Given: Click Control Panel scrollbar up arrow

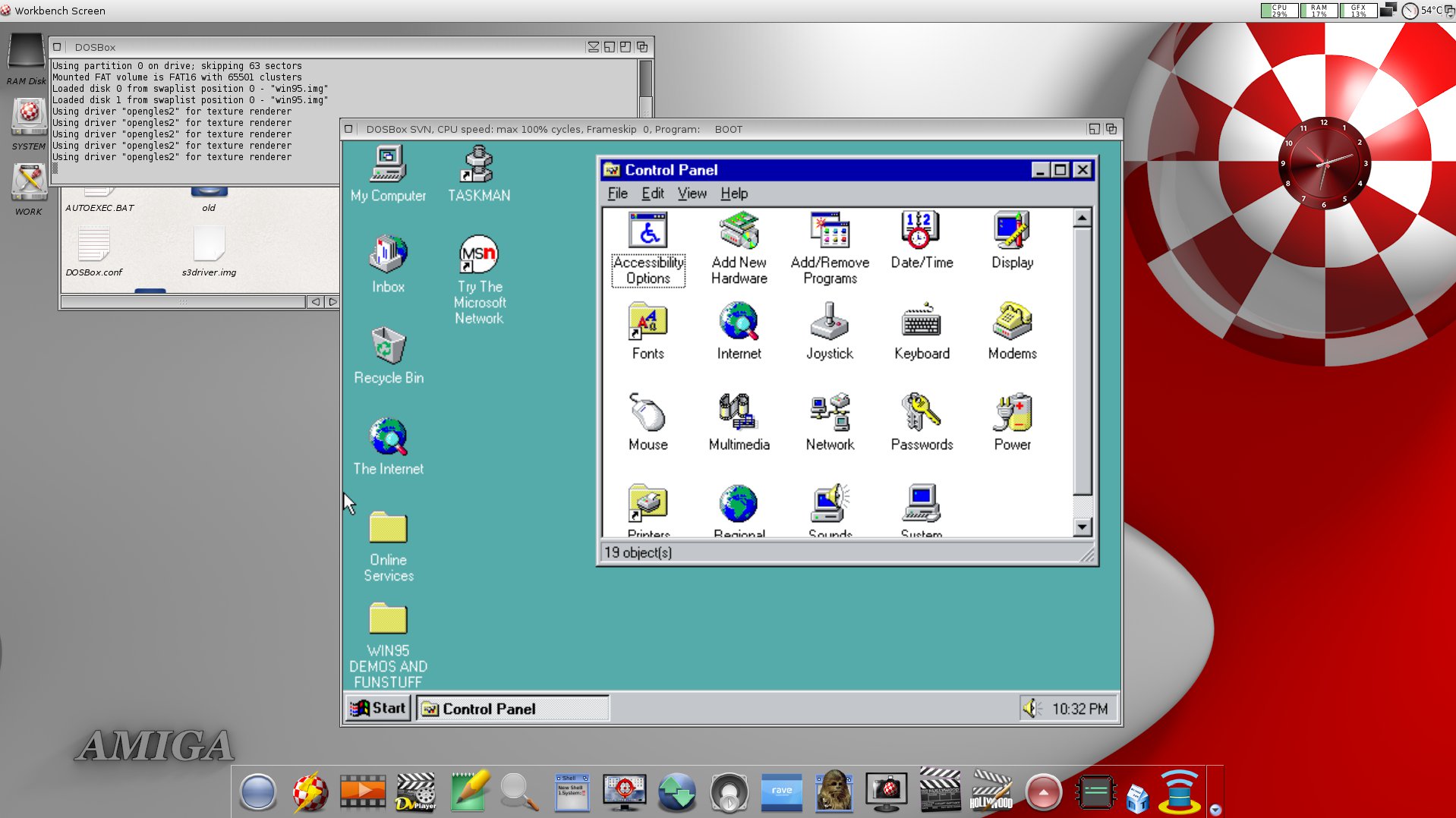Looking at the screenshot, I should coord(1083,218).
